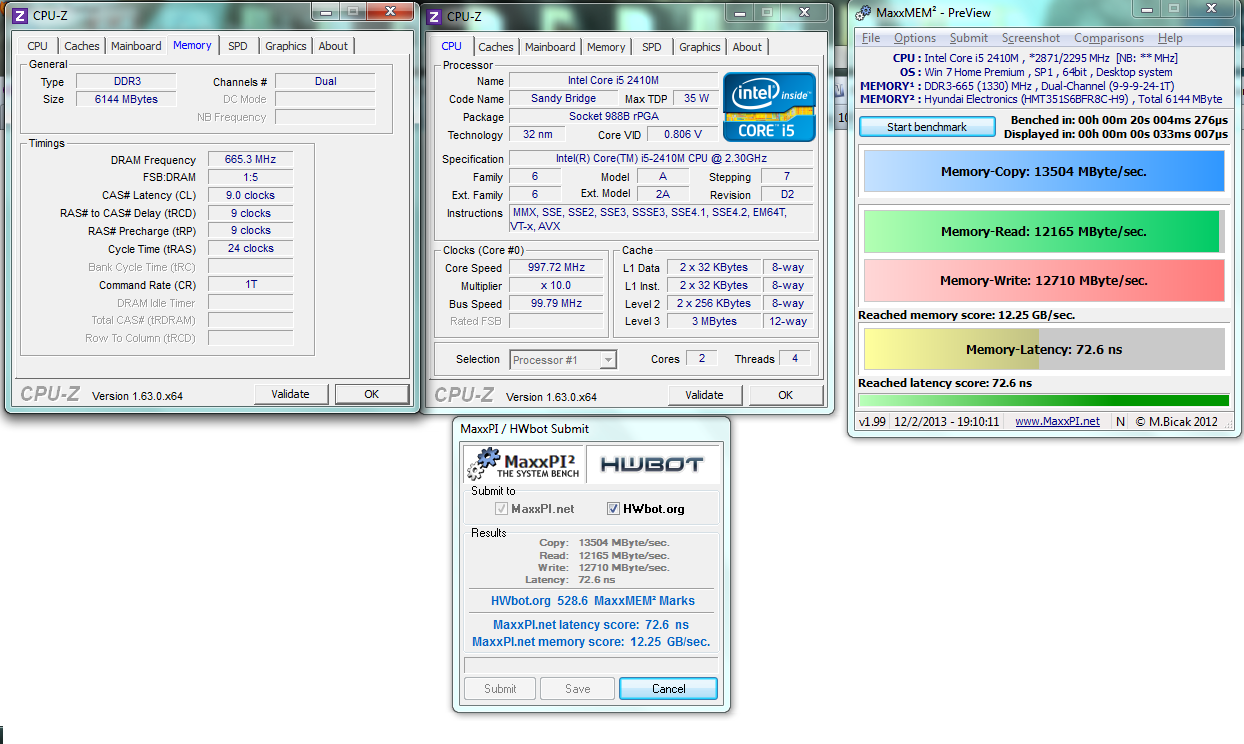Viewport: 1244px width, 744px height.
Task: Click the Code Name Sandy Bridge field
Action: [x=564, y=98]
